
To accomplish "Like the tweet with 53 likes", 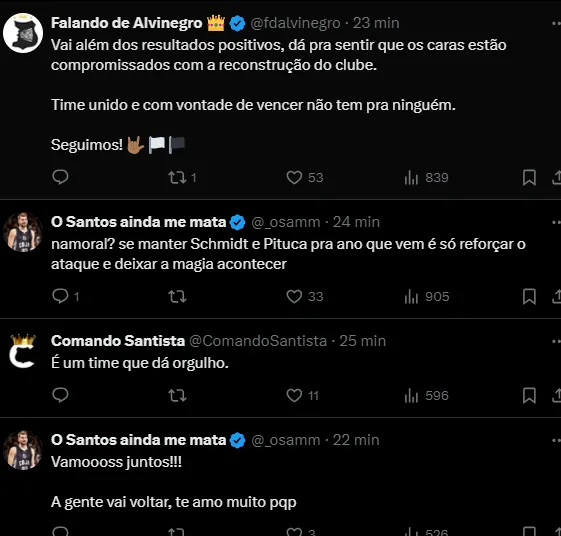I will [x=305, y=177].
